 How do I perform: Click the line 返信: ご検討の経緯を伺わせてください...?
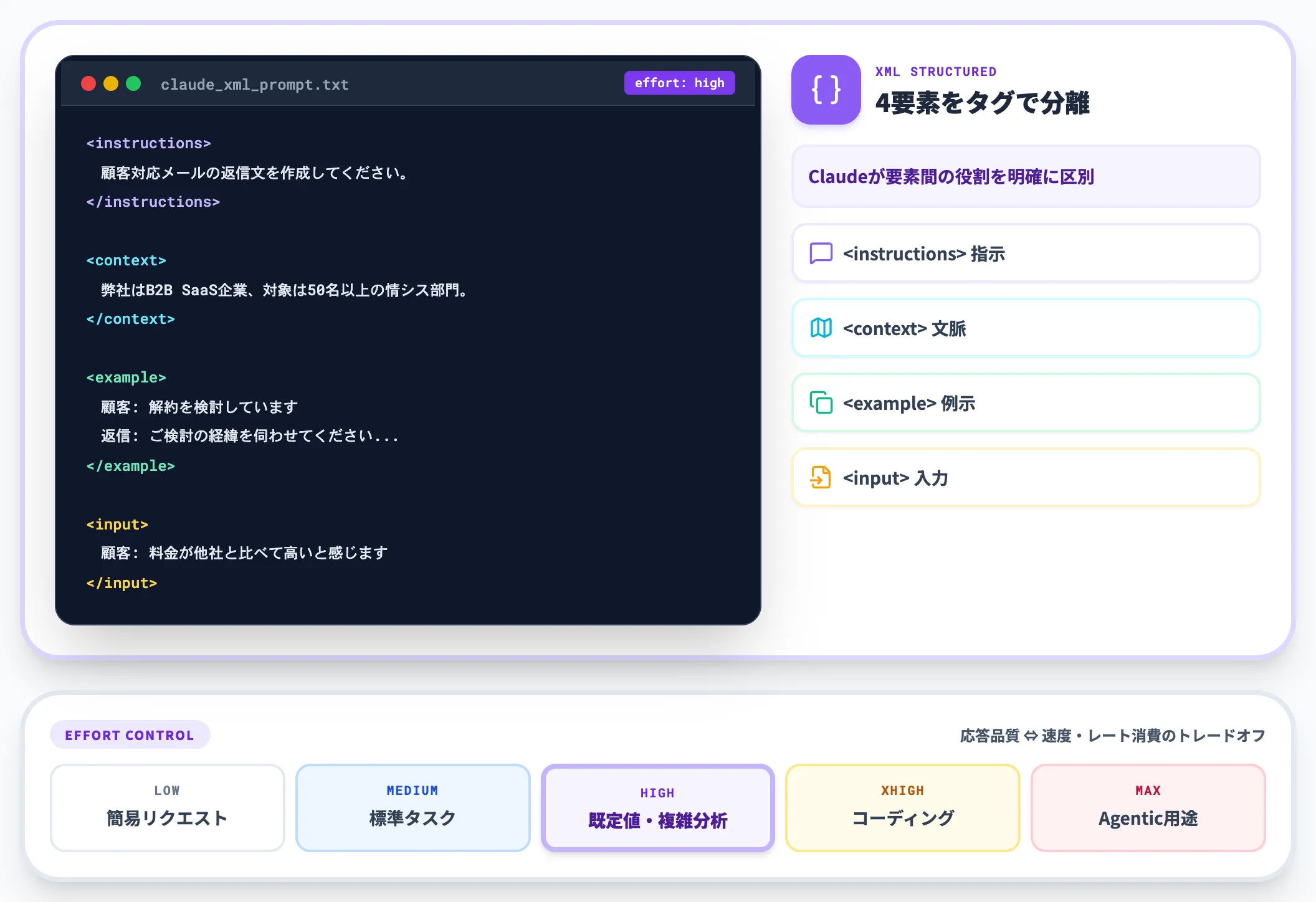pyautogui.click(x=249, y=435)
